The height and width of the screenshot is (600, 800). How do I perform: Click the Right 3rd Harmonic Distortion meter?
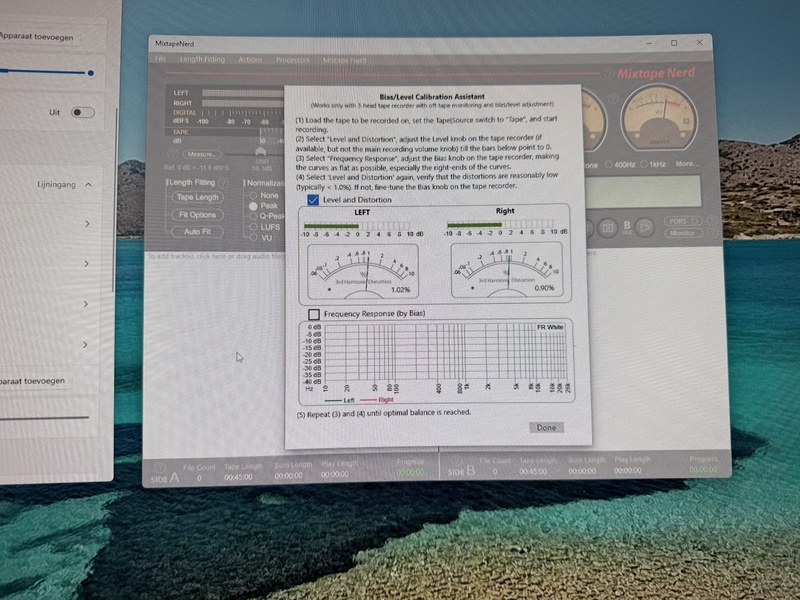coord(507,270)
